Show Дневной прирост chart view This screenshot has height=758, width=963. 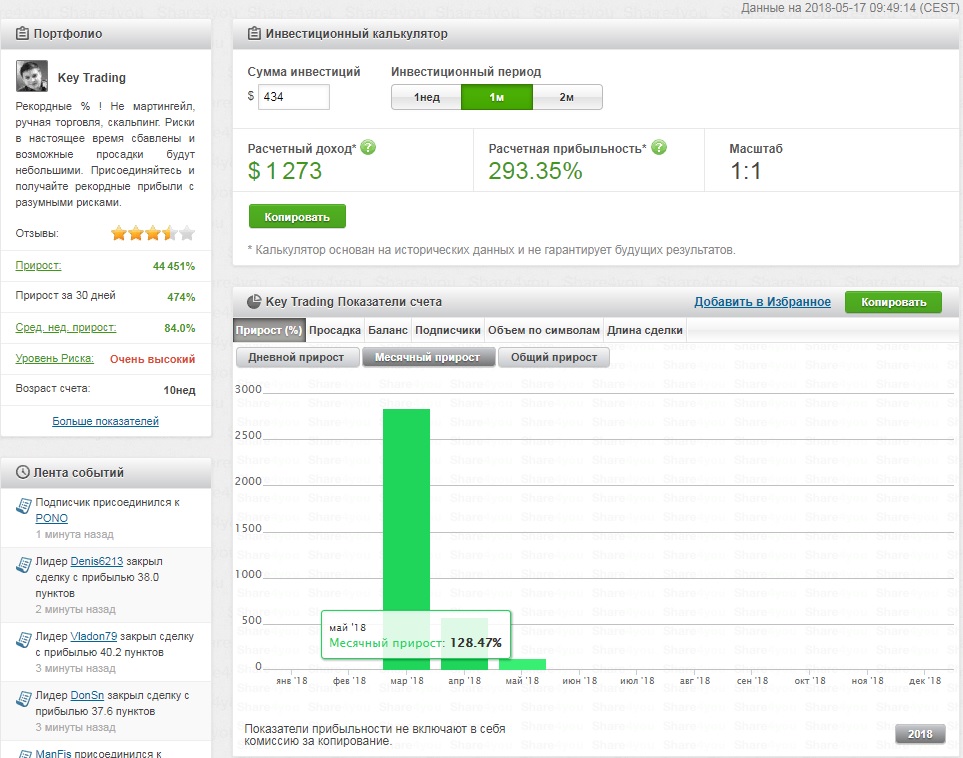pos(296,357)
